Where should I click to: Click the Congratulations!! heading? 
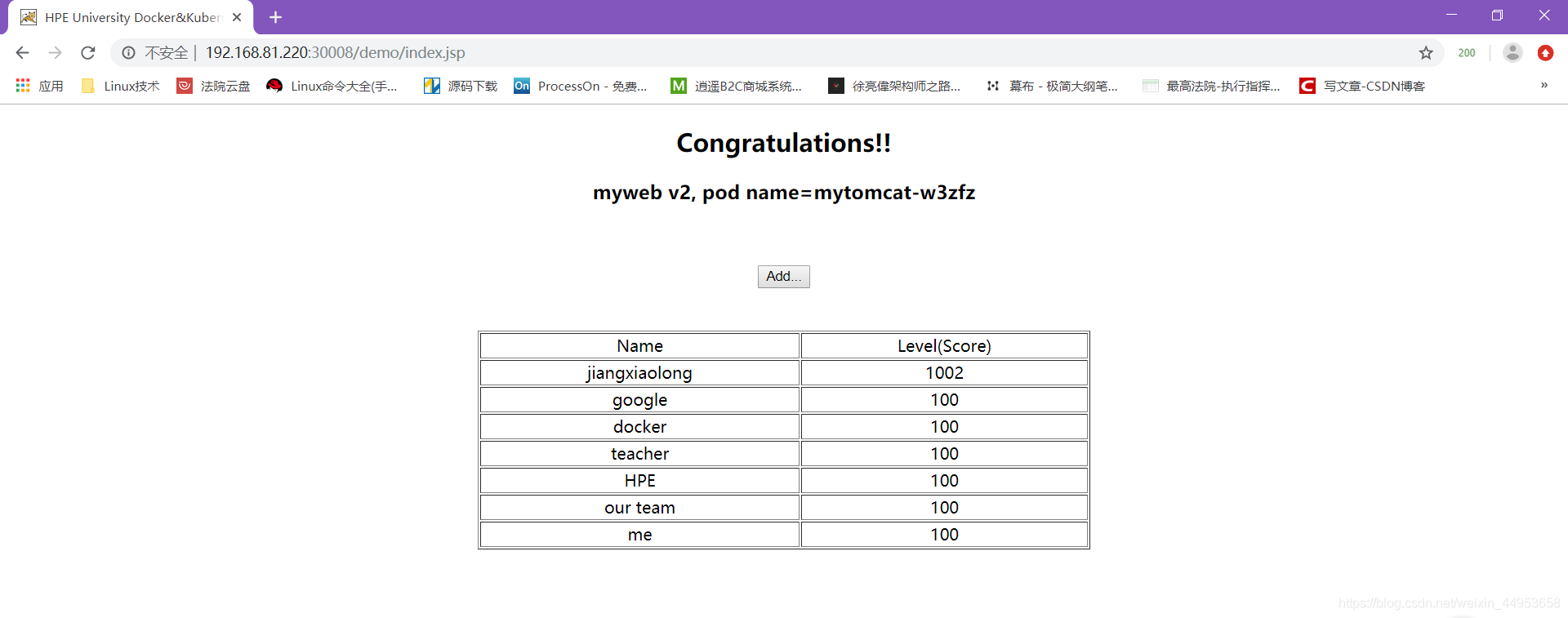(784, 143)
